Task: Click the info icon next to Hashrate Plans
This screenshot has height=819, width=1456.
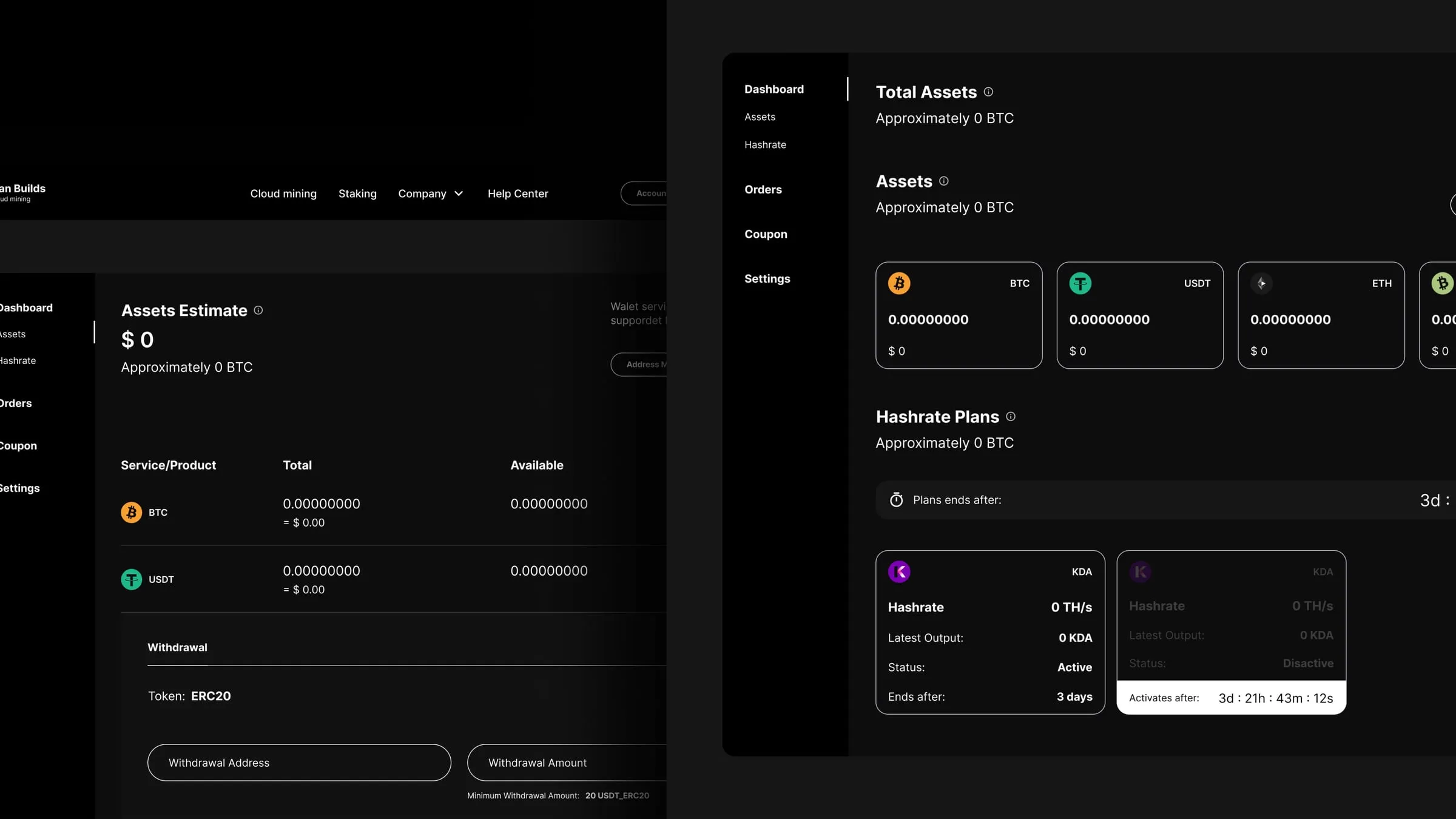Action: point(1011,416)
